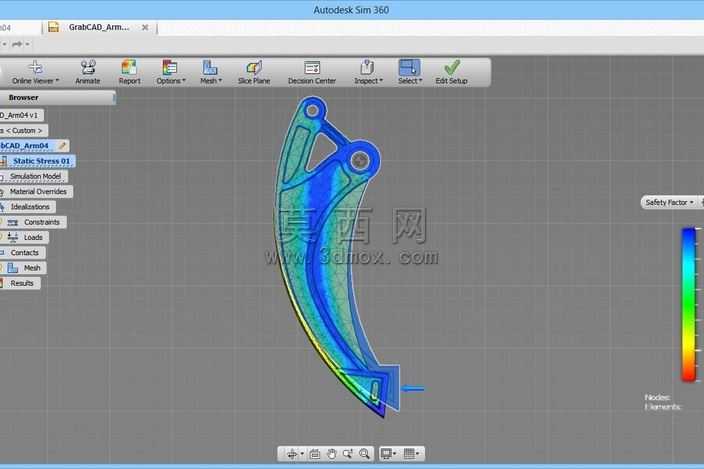The width and height of the screenshot is (704, 469).
Task: Select the Constraints tree item
Action: (x=42, y=222)
